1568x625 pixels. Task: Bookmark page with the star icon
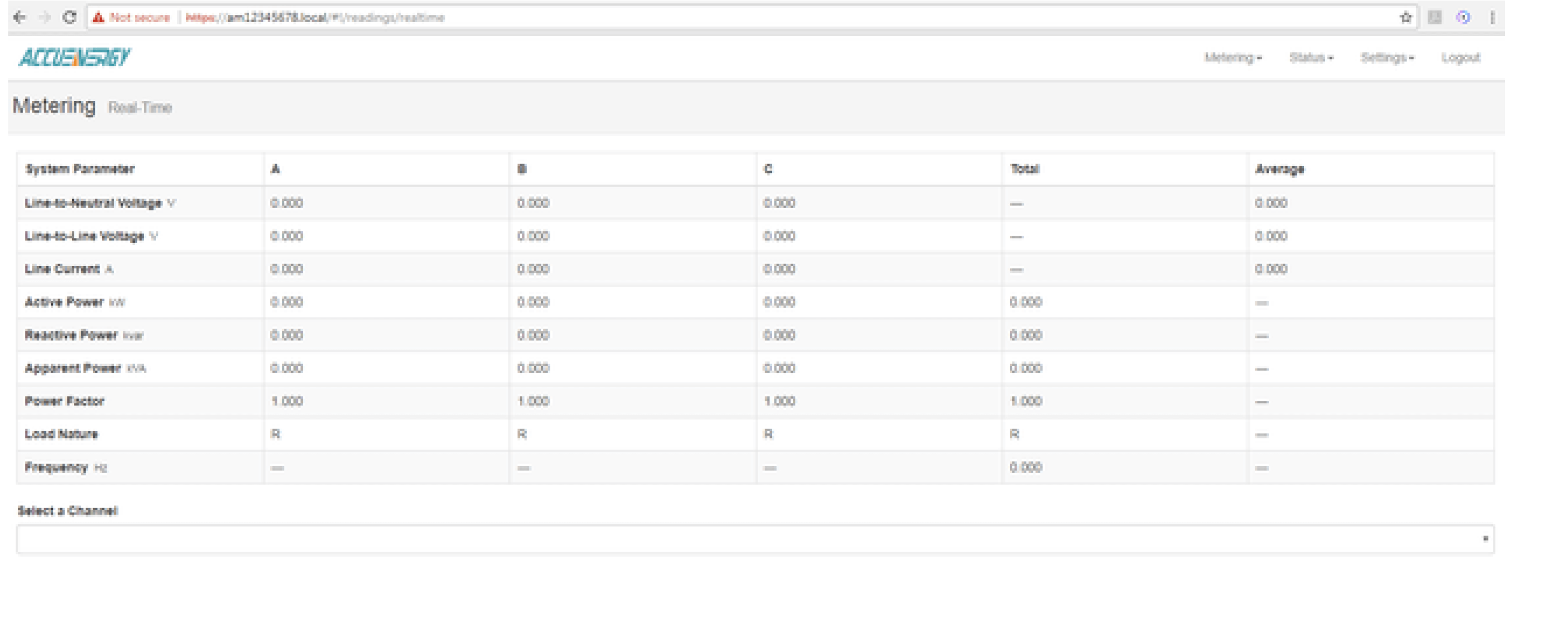tap(1406, 17)
